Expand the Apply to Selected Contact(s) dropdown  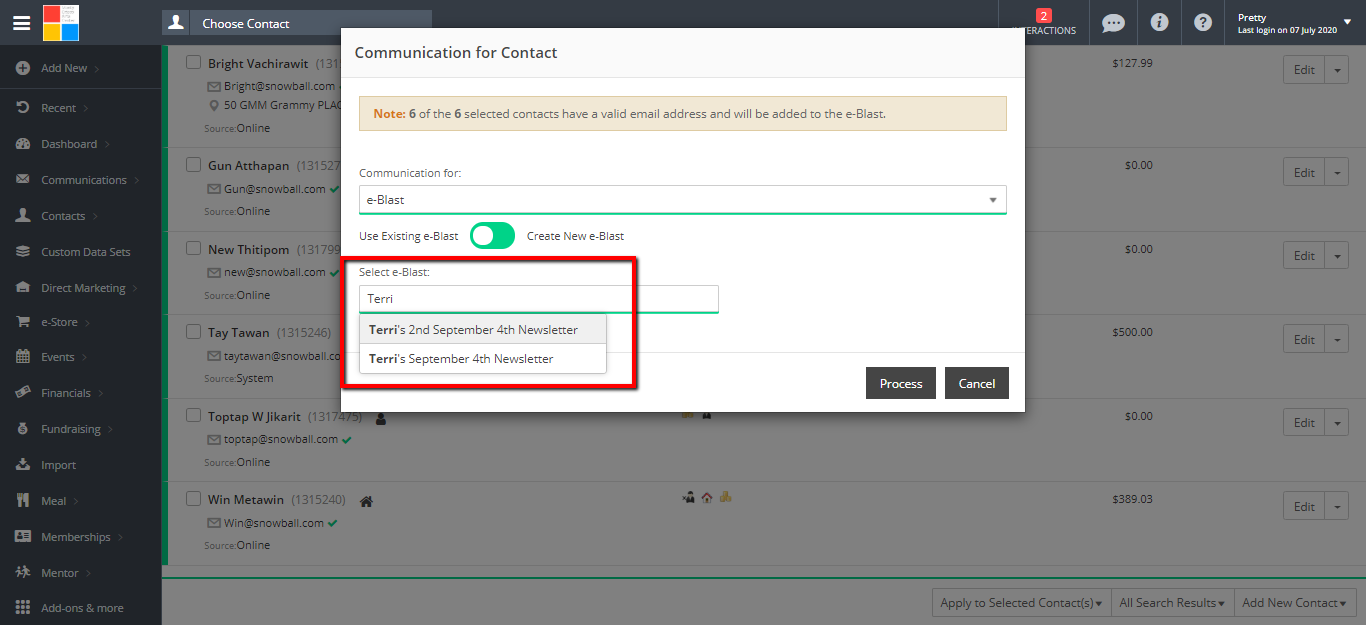pos(1021,603)
